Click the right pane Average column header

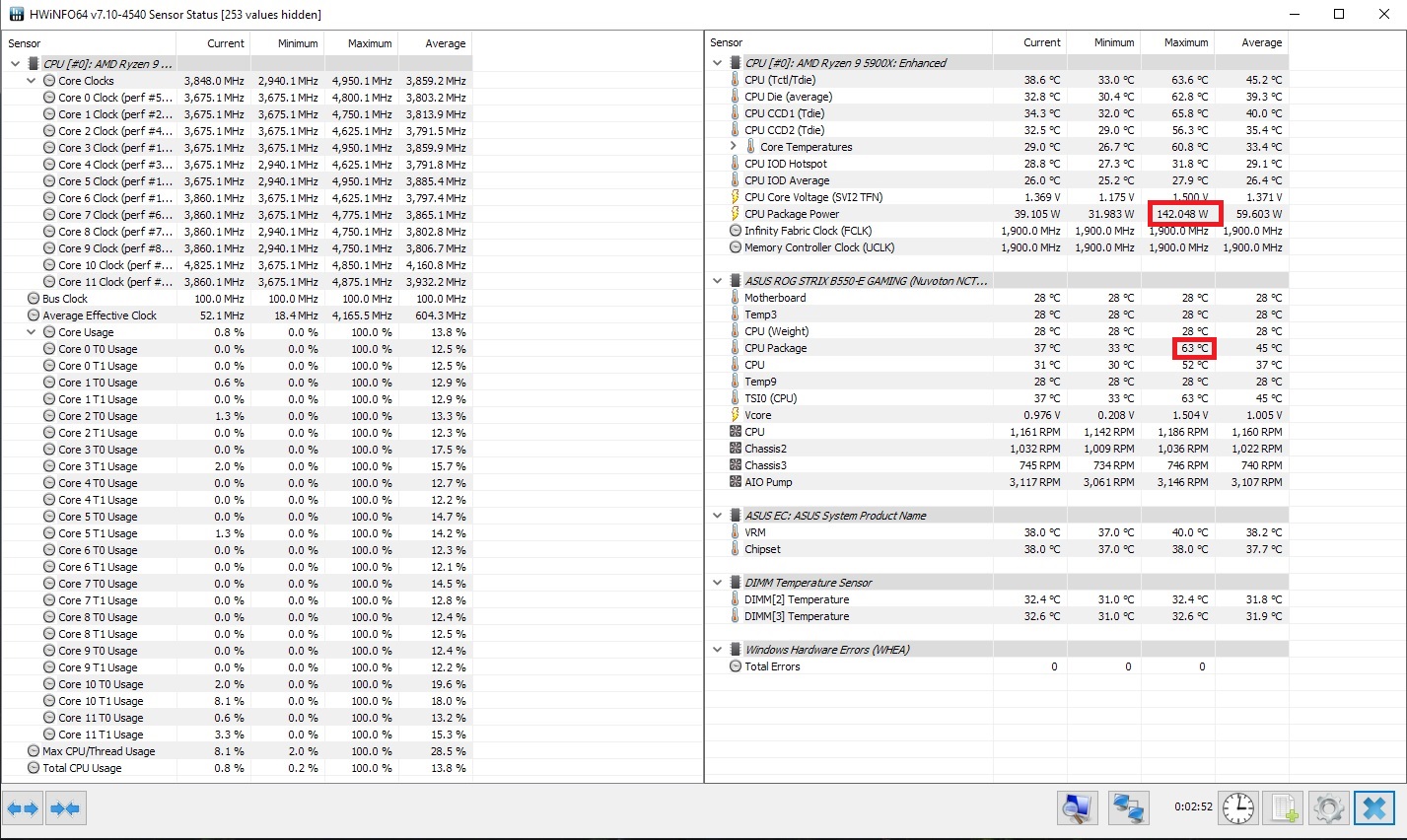(1251, 42)
